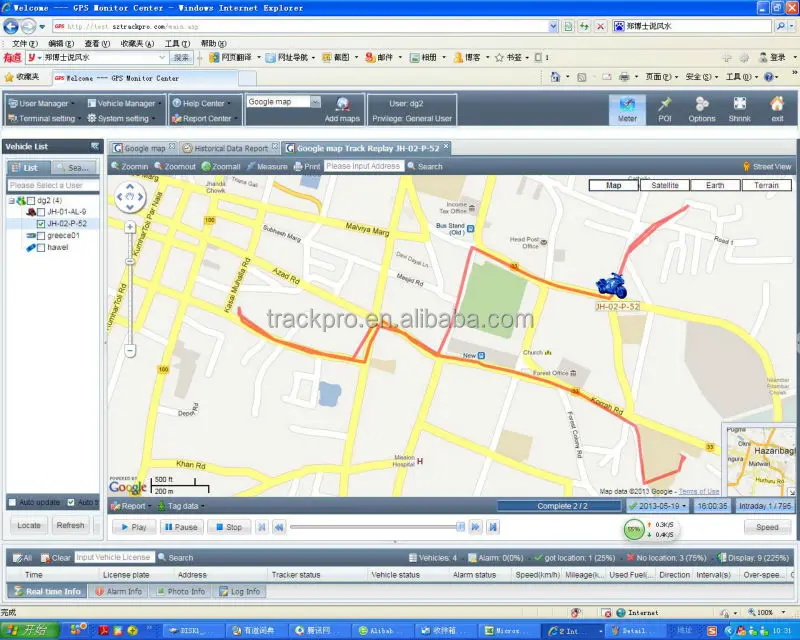Open the Log Info tab
This screenshot has height=640, width=800.
click(x=239, y=592)
